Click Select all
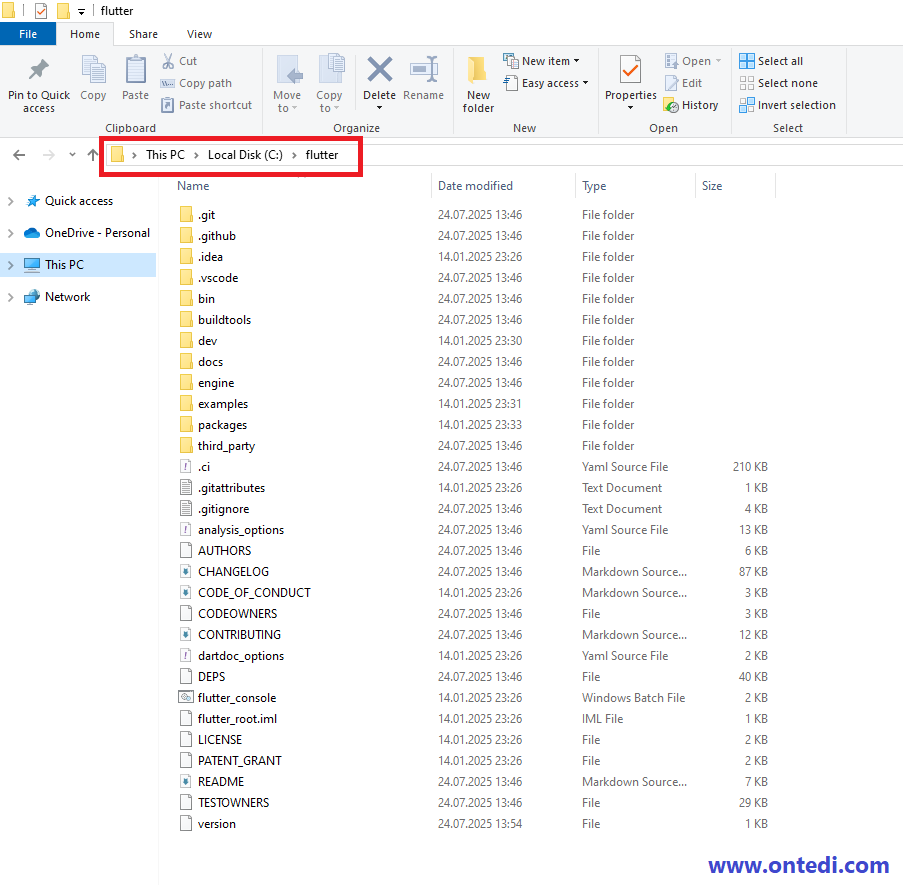 tap(771, 61)
